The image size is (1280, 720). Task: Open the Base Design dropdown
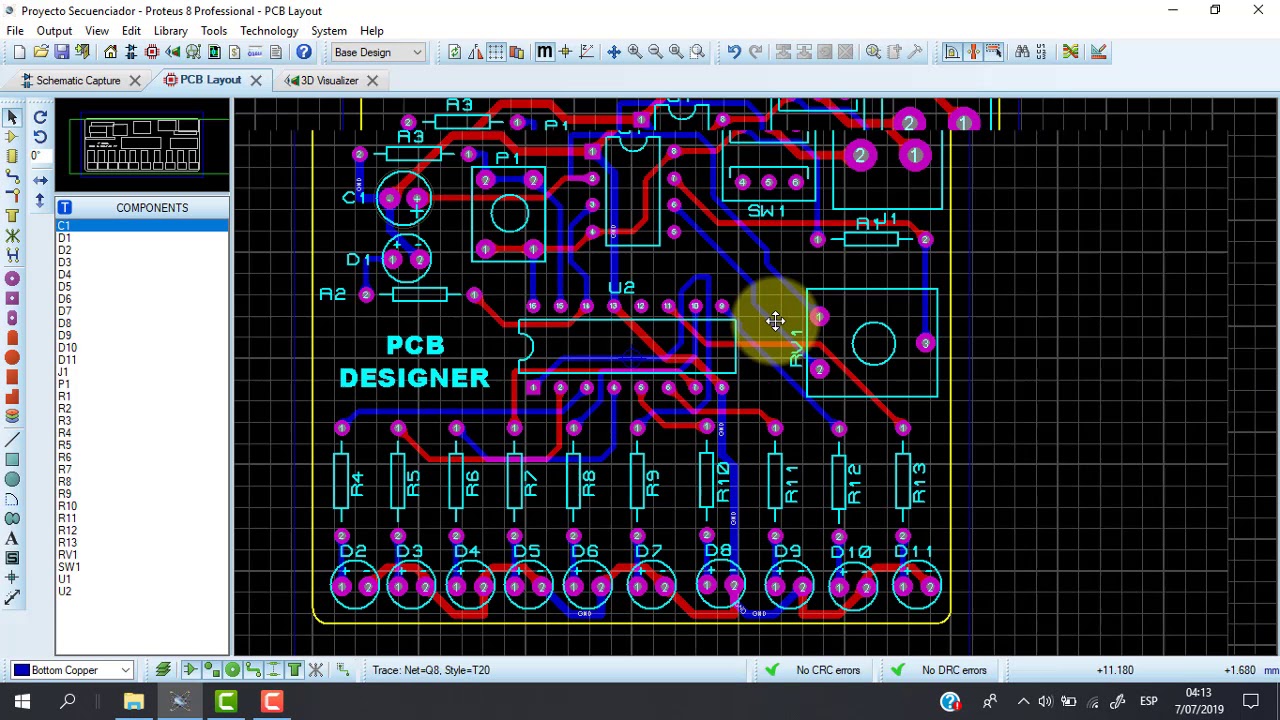tap(378, 52)
